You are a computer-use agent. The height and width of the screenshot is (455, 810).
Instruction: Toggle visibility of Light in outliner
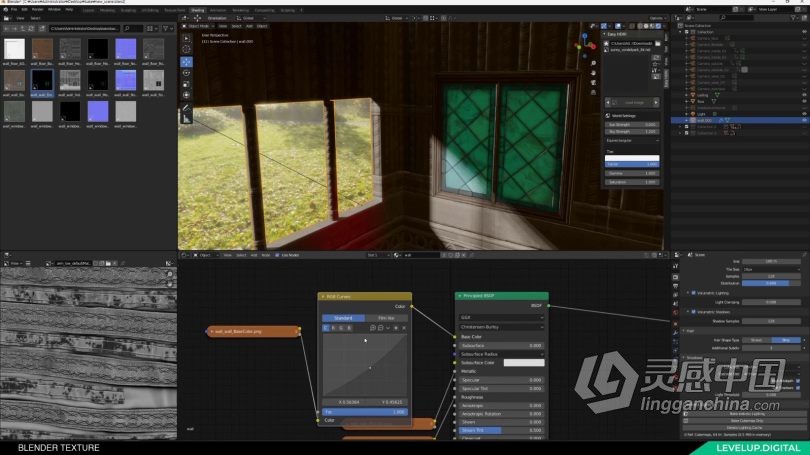click(x=804, y=114)
